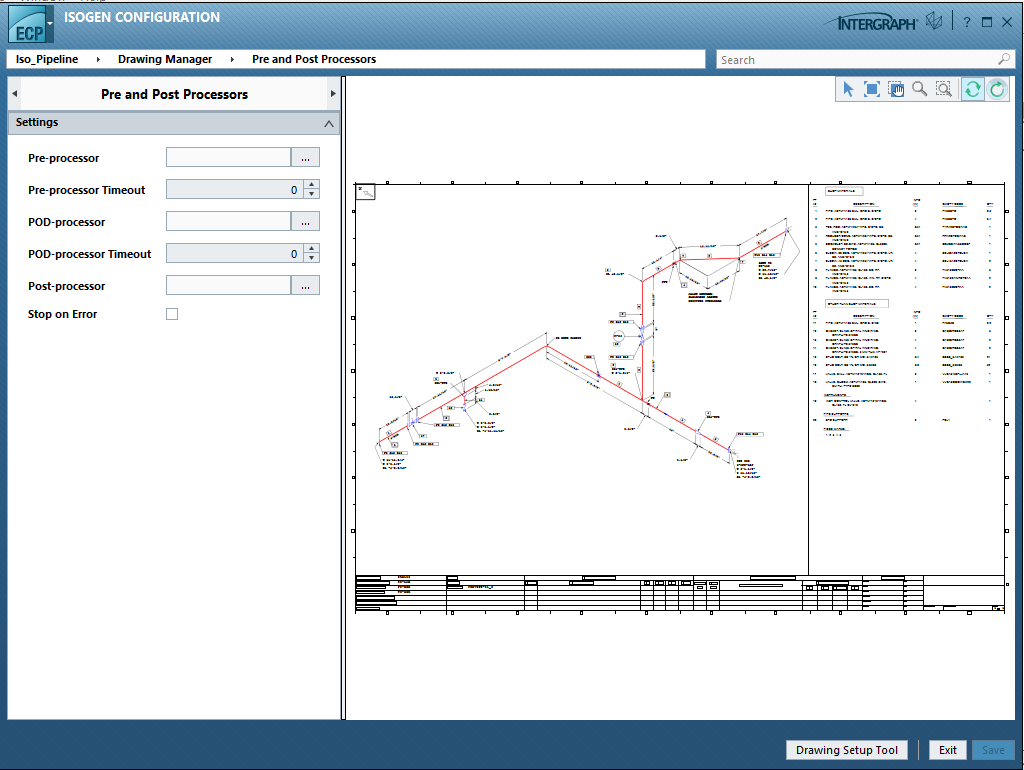
Task: Open the ECP application menu icon
Action: (x=27, y=25)
